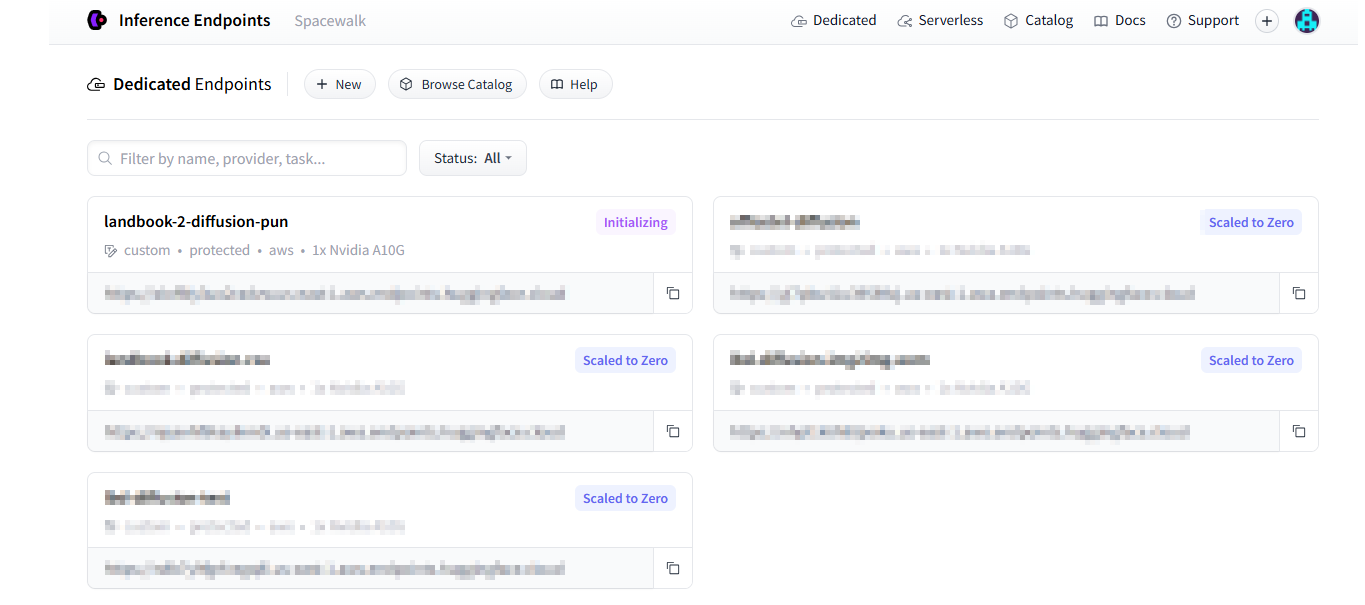Copy URL of endpoint card beneath landbook-2-diffusion-pun
This screenshot has height=605, width=1365.
click(x=673, y=432)
